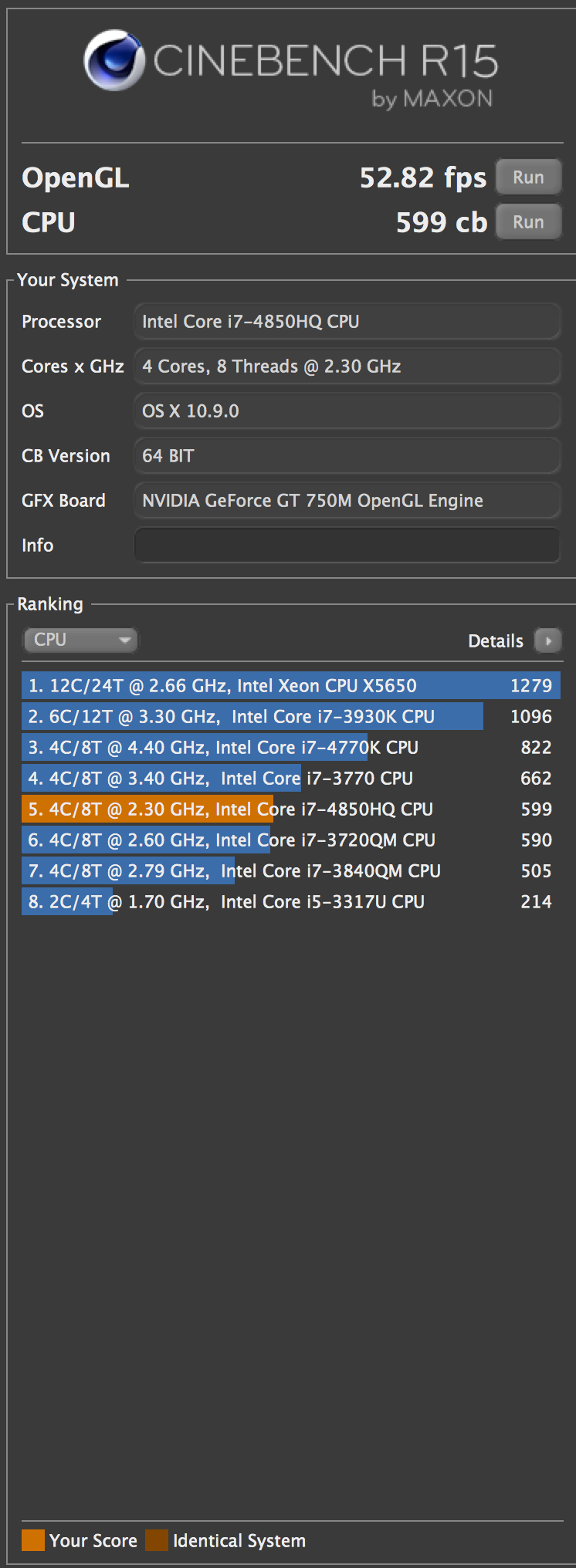This screenshot has width=576, height=1568.
Task: Expand the Details panel arrow
Action: 548,640
